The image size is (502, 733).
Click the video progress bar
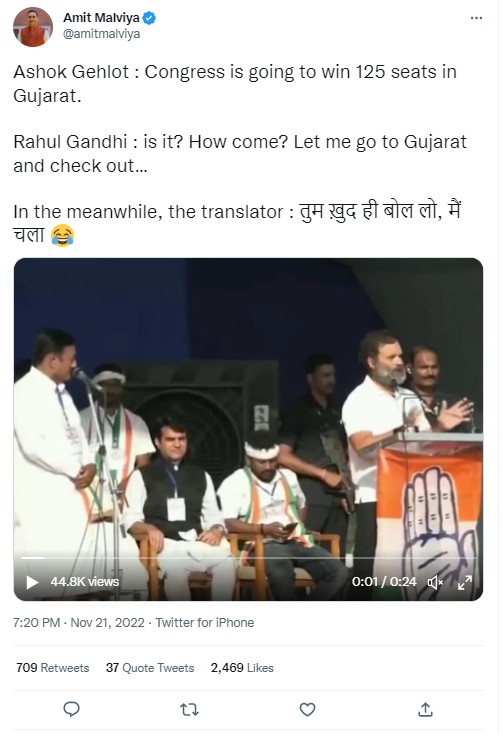(x=248, y=558)
